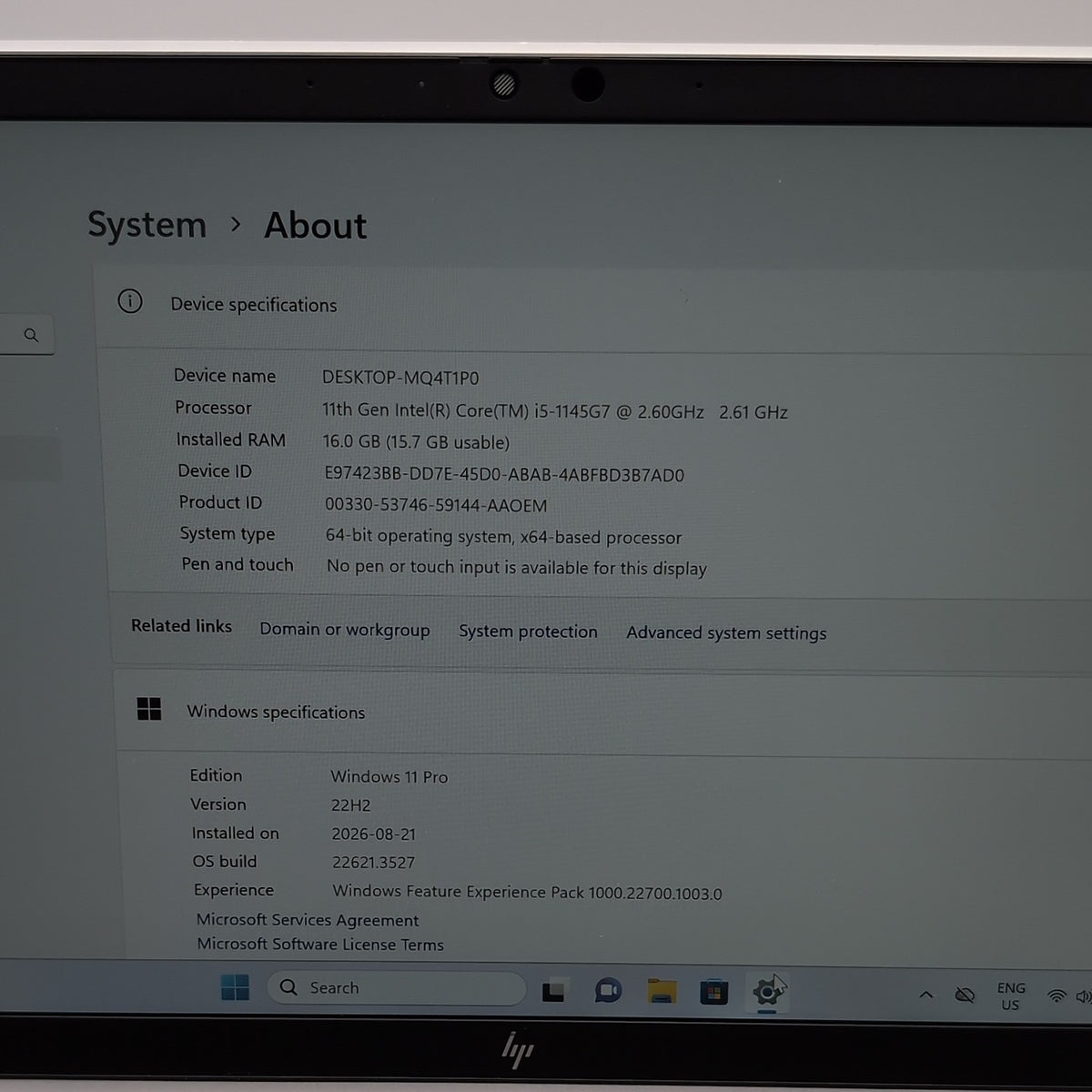Image resolution: width=1092 pixels, height=1092 pixels.
Task: Open Task View from taskbar
Action: click(553, 990)
